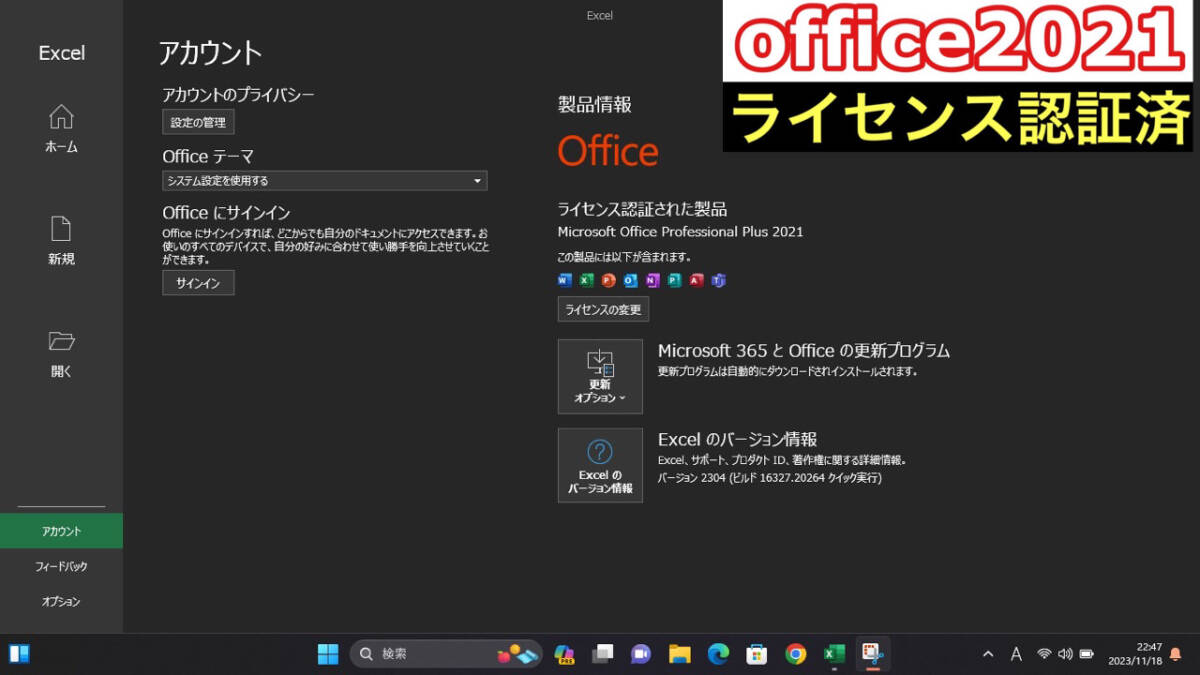The width and height of the screenshot is (1200, 675).
Task: Open Google Chrome from the taskbar
Action: coord(796,654)
